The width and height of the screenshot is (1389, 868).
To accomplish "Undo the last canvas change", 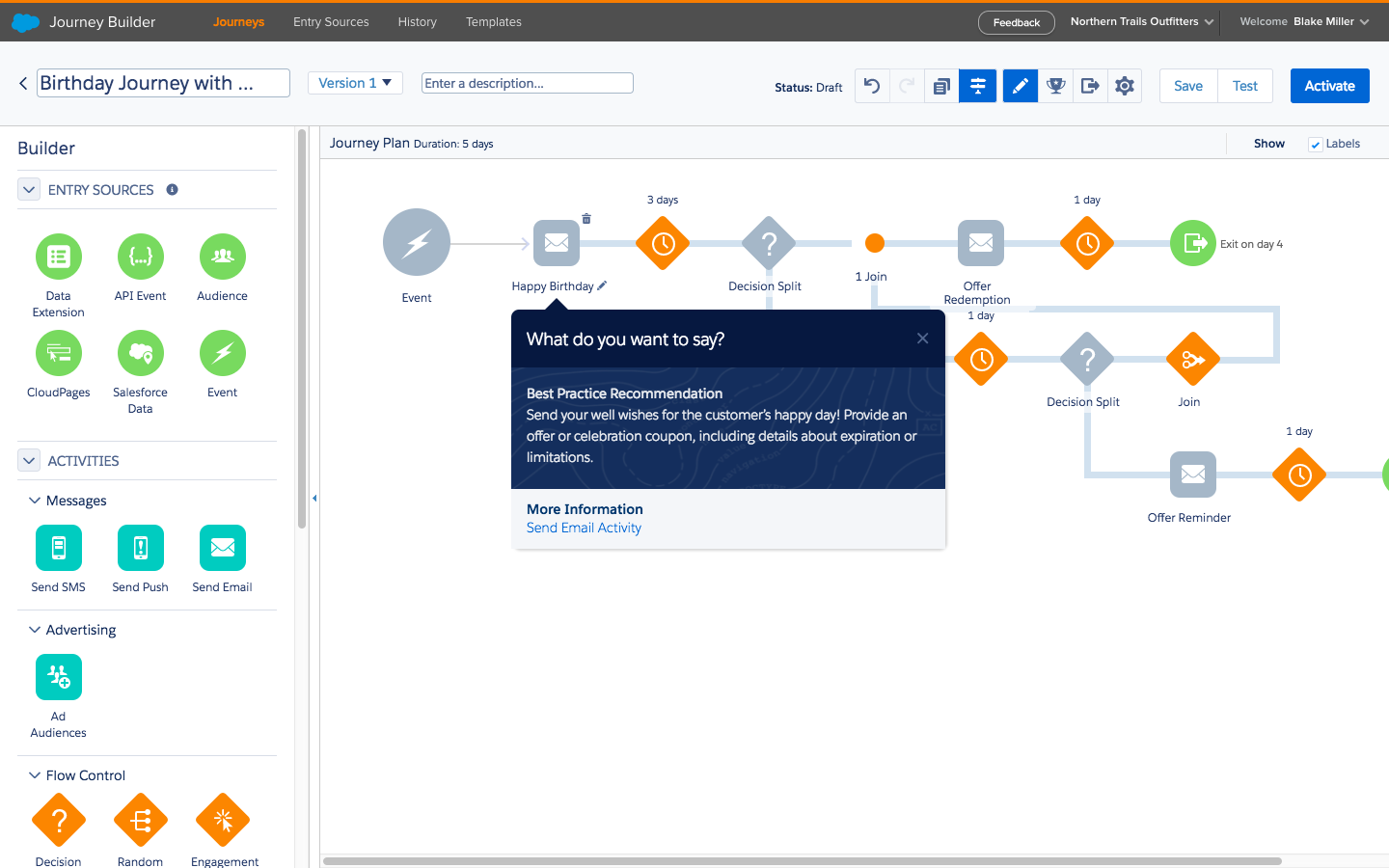I will point(872,86).
